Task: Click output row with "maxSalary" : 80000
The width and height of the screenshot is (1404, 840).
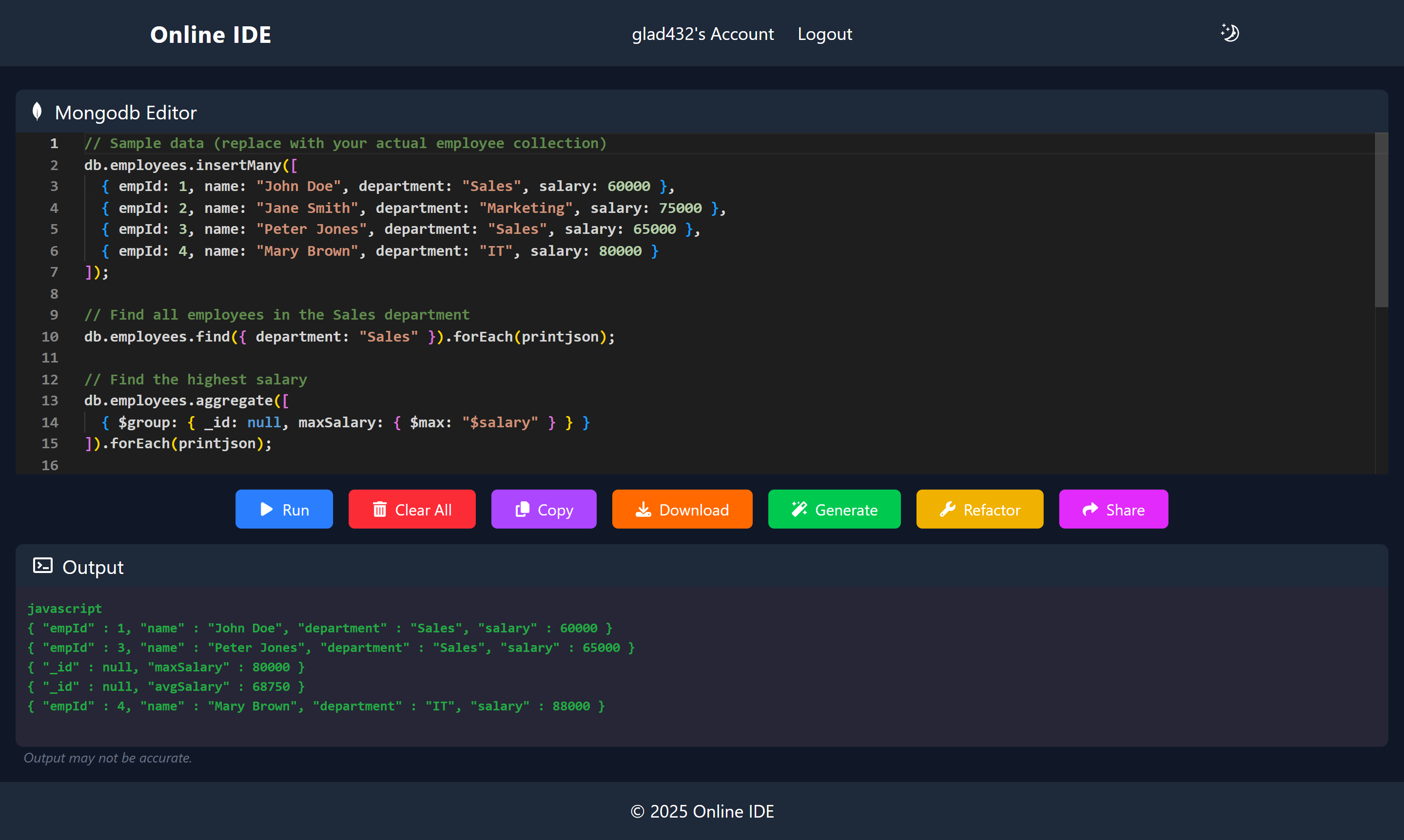Action: [166, 667]
